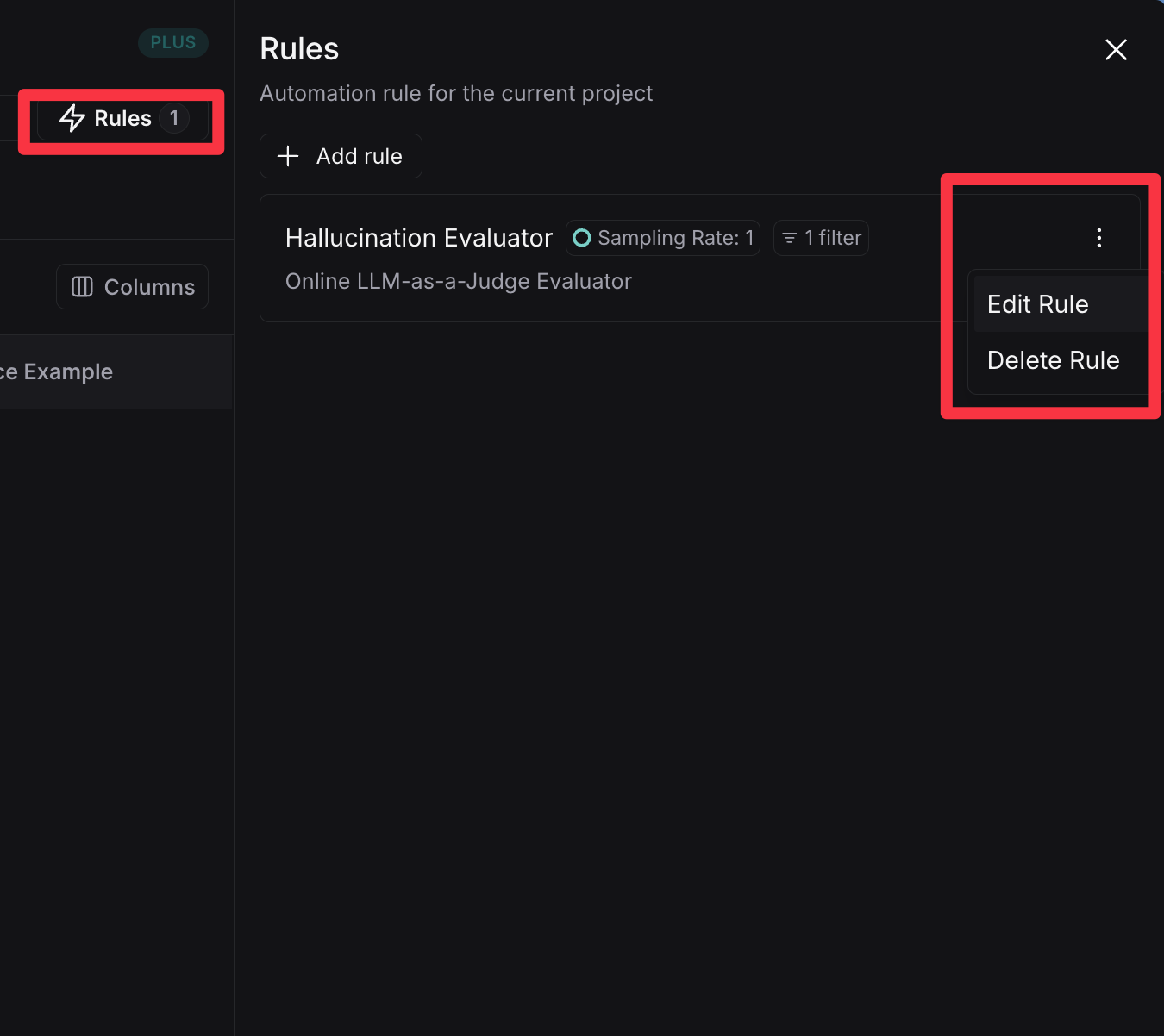Click the Rules count badge showing 1
The width and height of the screenshot is (1164, 1036).
[174, 118]
